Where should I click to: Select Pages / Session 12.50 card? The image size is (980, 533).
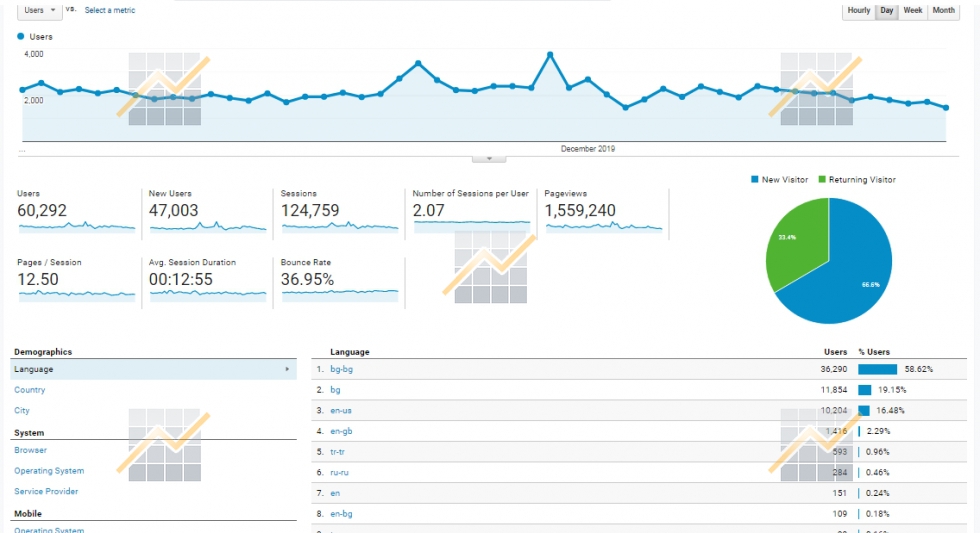pyautogui.click(x=76, y=281)
